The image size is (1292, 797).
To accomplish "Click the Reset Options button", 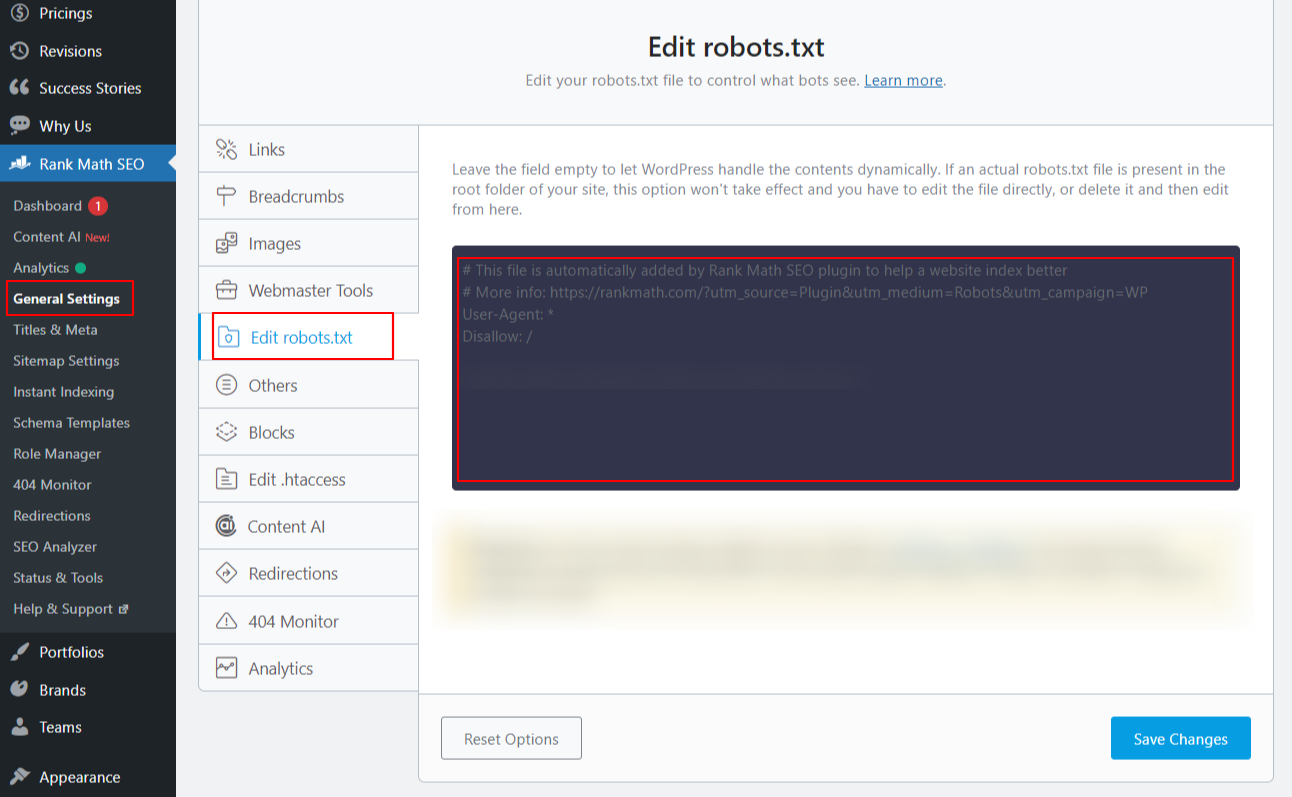I will coord(511,738).
